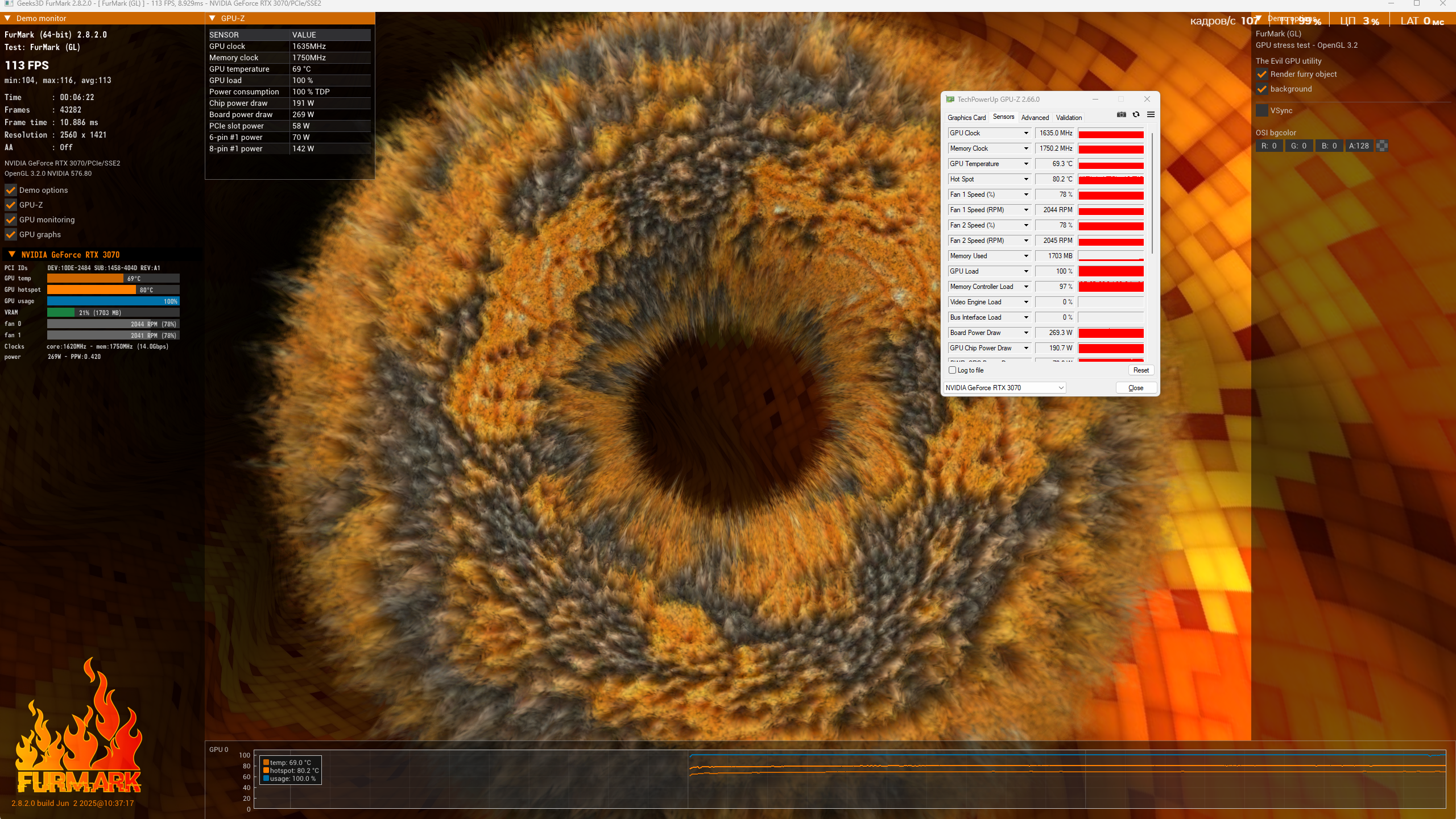Click the G: 0 color field

[x=1299, y=146]
